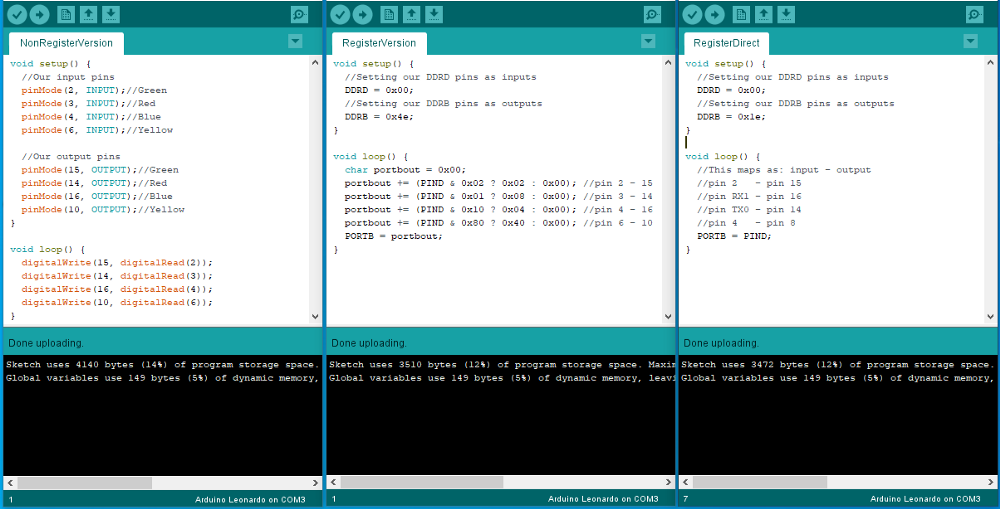Select the RegisterVersion sketch tab

click(x=379, y=43)
